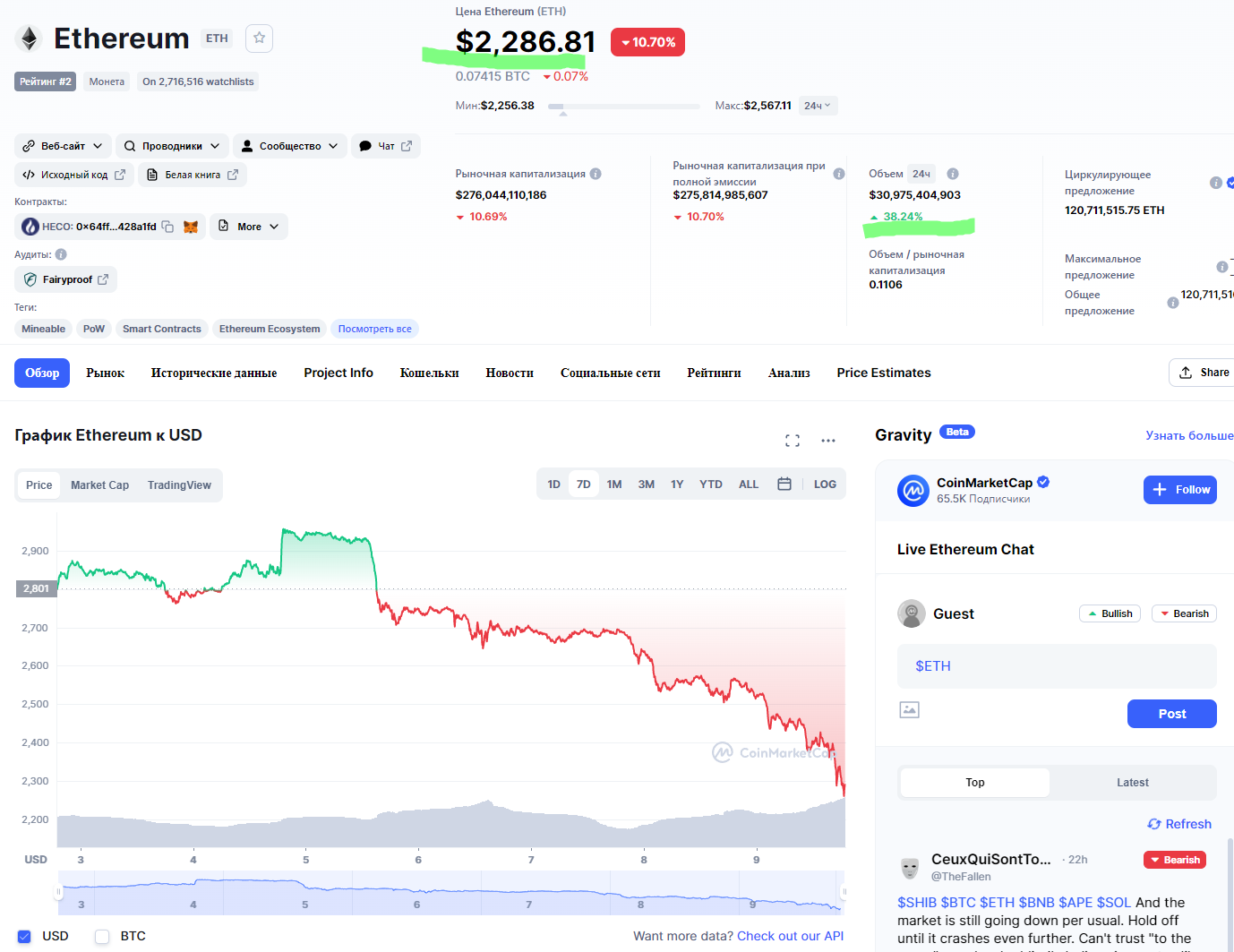Open the Узнать больше link
Viewport: 1234px width, 952px height.
1189,435
